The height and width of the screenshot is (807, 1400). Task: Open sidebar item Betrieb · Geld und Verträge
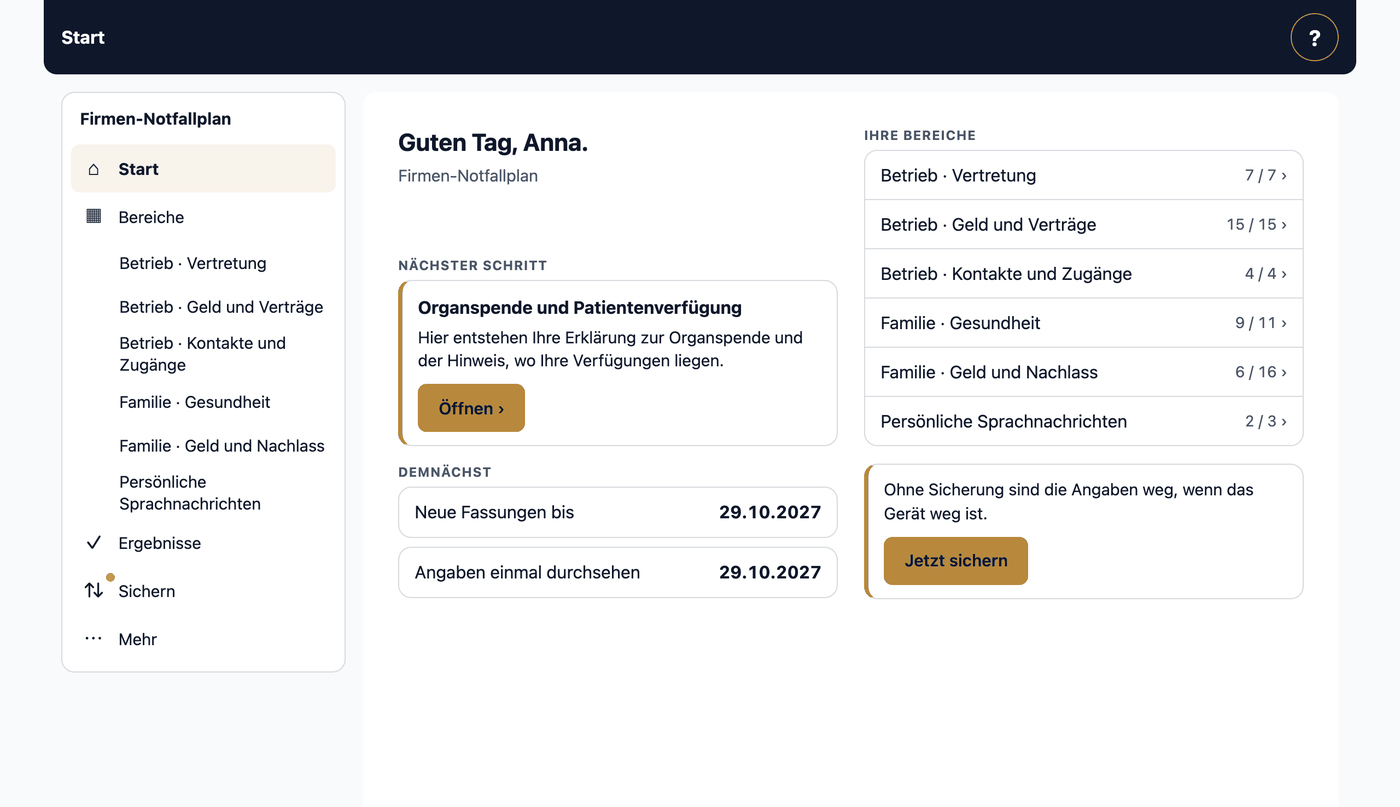(222, 307)
